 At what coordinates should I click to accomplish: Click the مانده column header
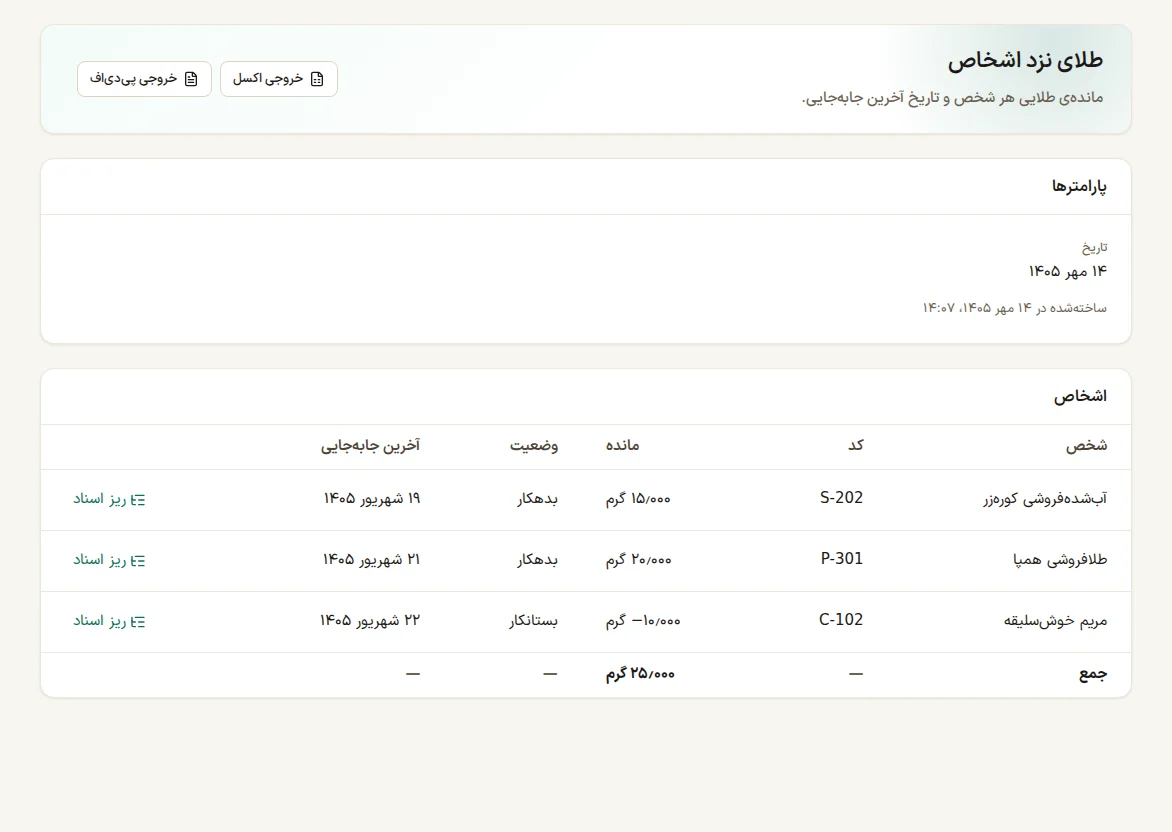[623, 446]
